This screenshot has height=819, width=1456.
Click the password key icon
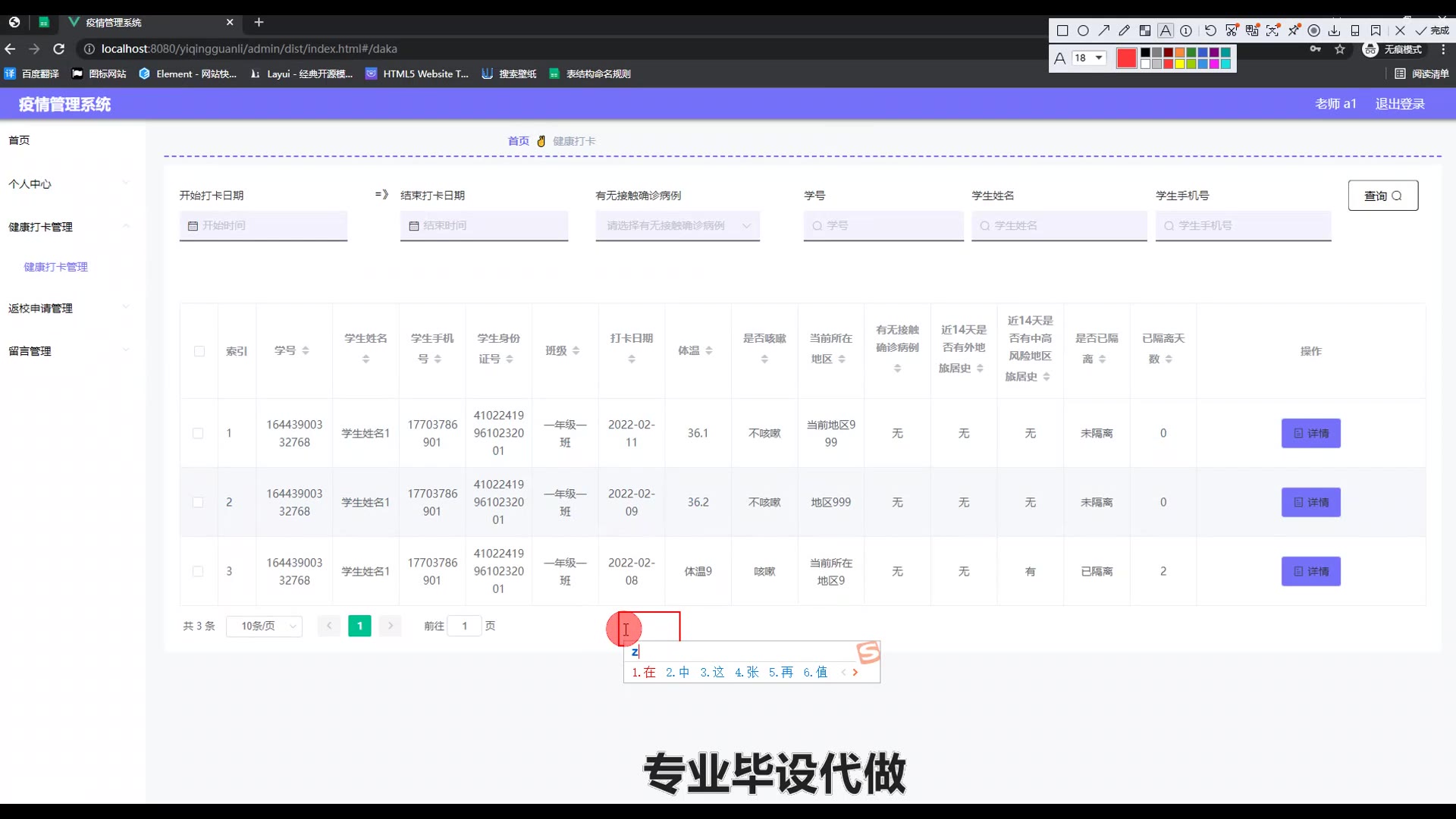pyautogui.click(x=1316, y=49)
